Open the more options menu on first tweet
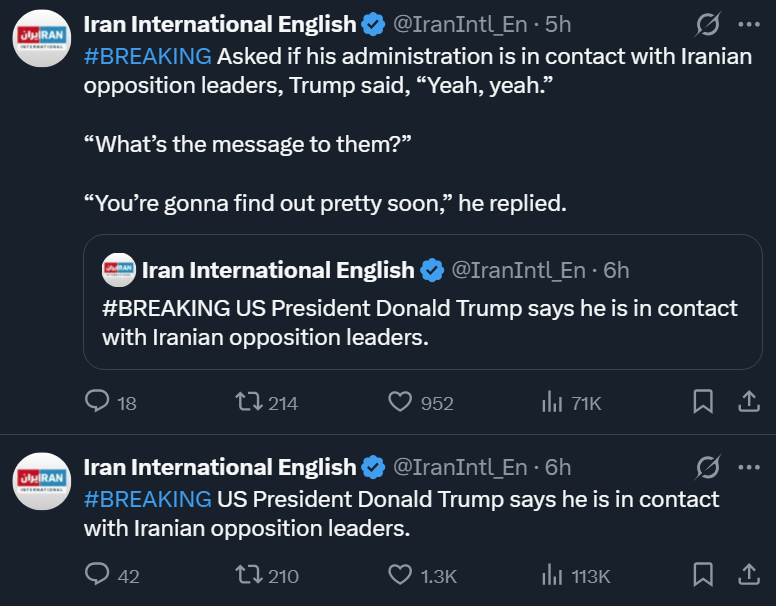This screenshot has height=606, width=776. tap(748, 23)
